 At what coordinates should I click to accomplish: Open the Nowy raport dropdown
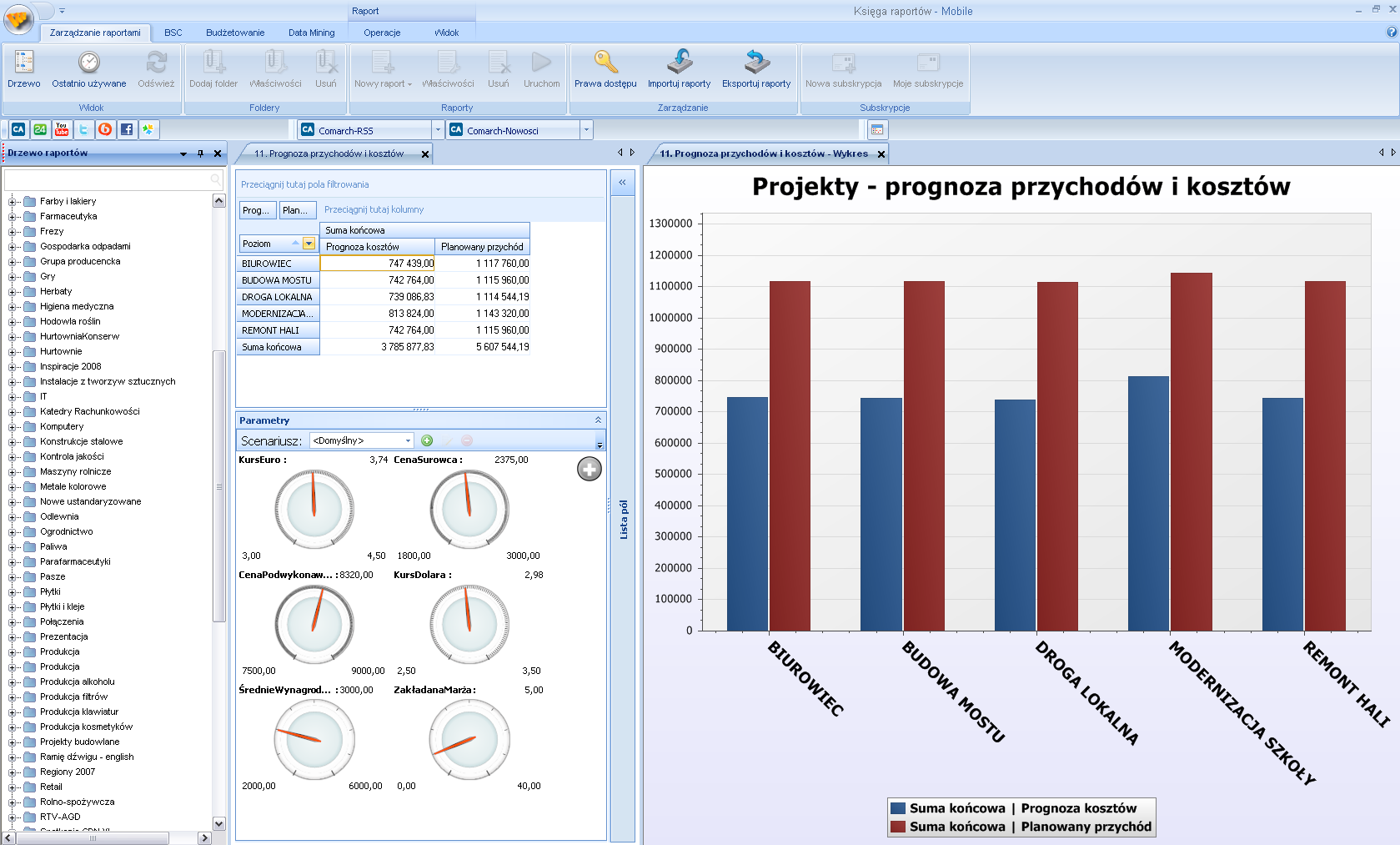[383, 68]
